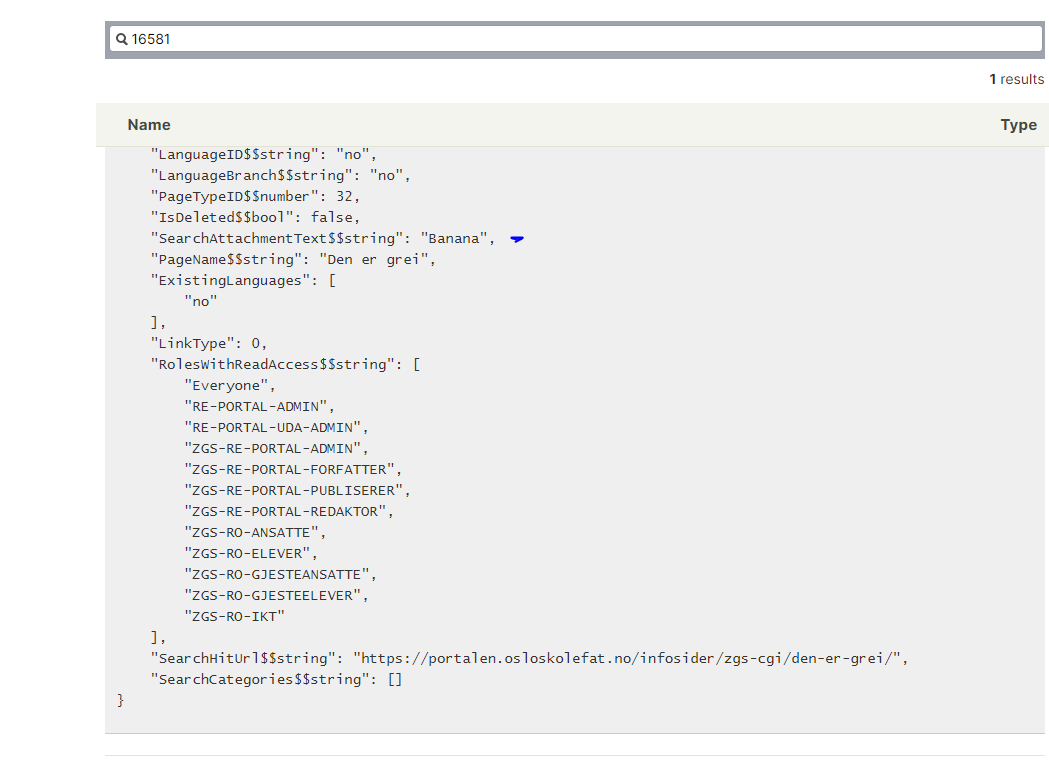Focus the search field containing 16581

click(x=580, y=39)
